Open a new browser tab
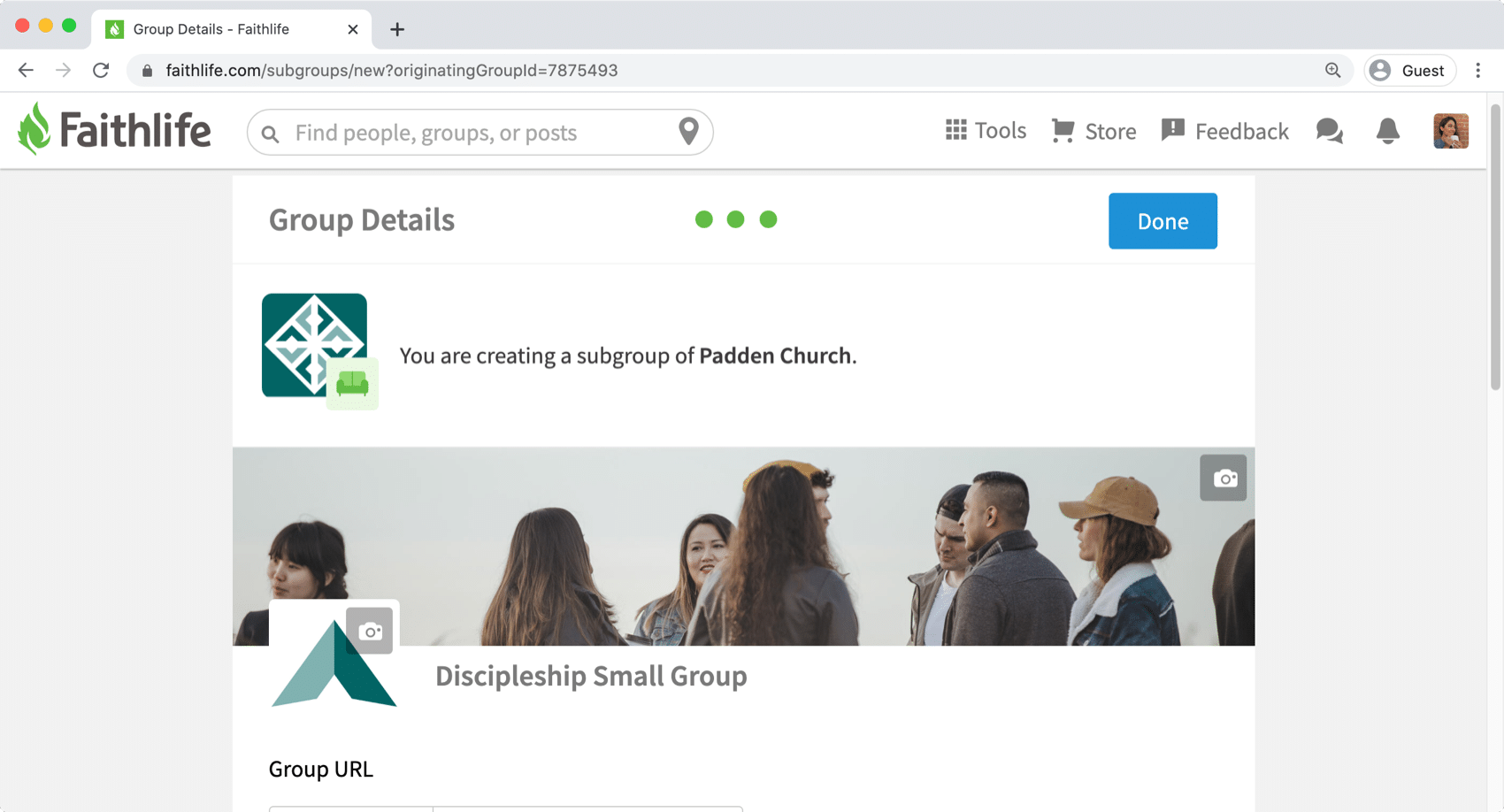Viewport: 1504px width, 812px height. (x=397, y=29)
